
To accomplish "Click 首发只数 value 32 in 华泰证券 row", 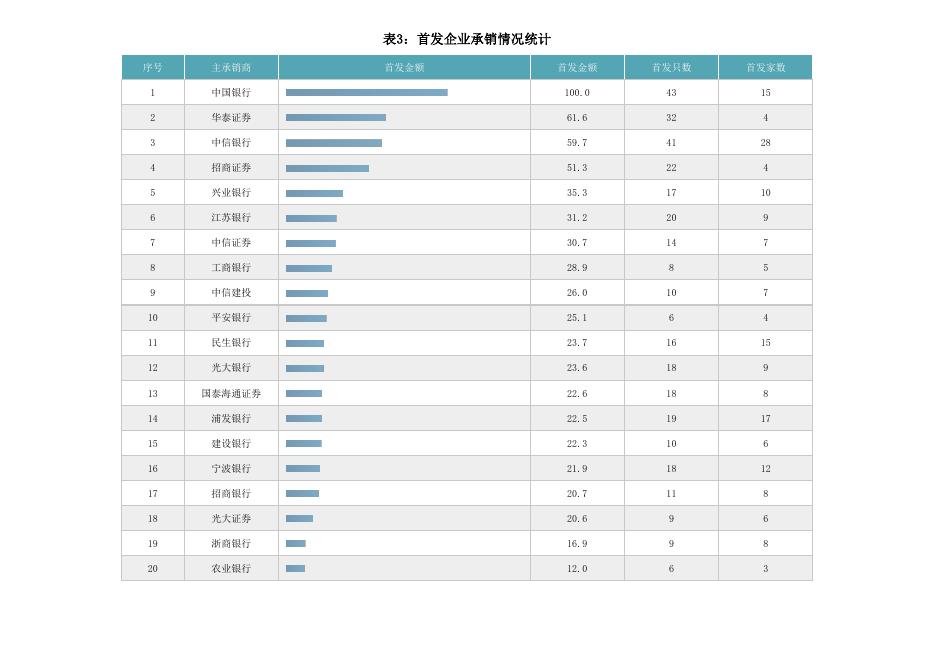I will pyautogui.click(x=672, y=118).
